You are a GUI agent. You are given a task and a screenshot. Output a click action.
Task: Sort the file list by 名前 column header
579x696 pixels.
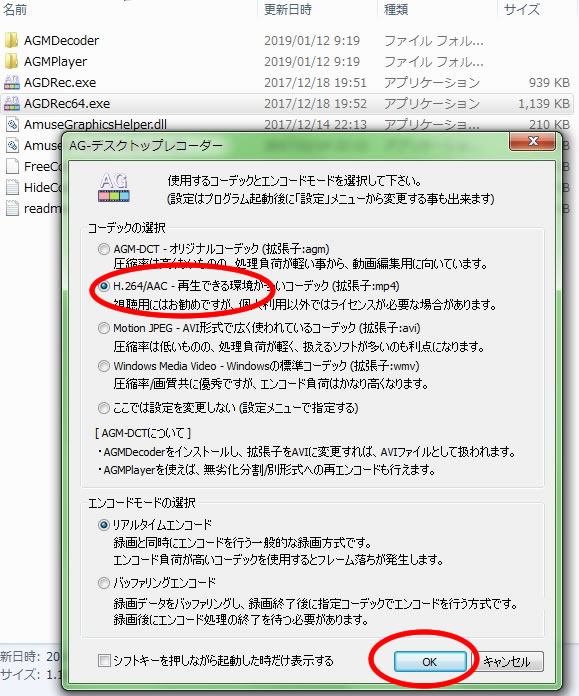pyautogui.click(x=15, y=9)
